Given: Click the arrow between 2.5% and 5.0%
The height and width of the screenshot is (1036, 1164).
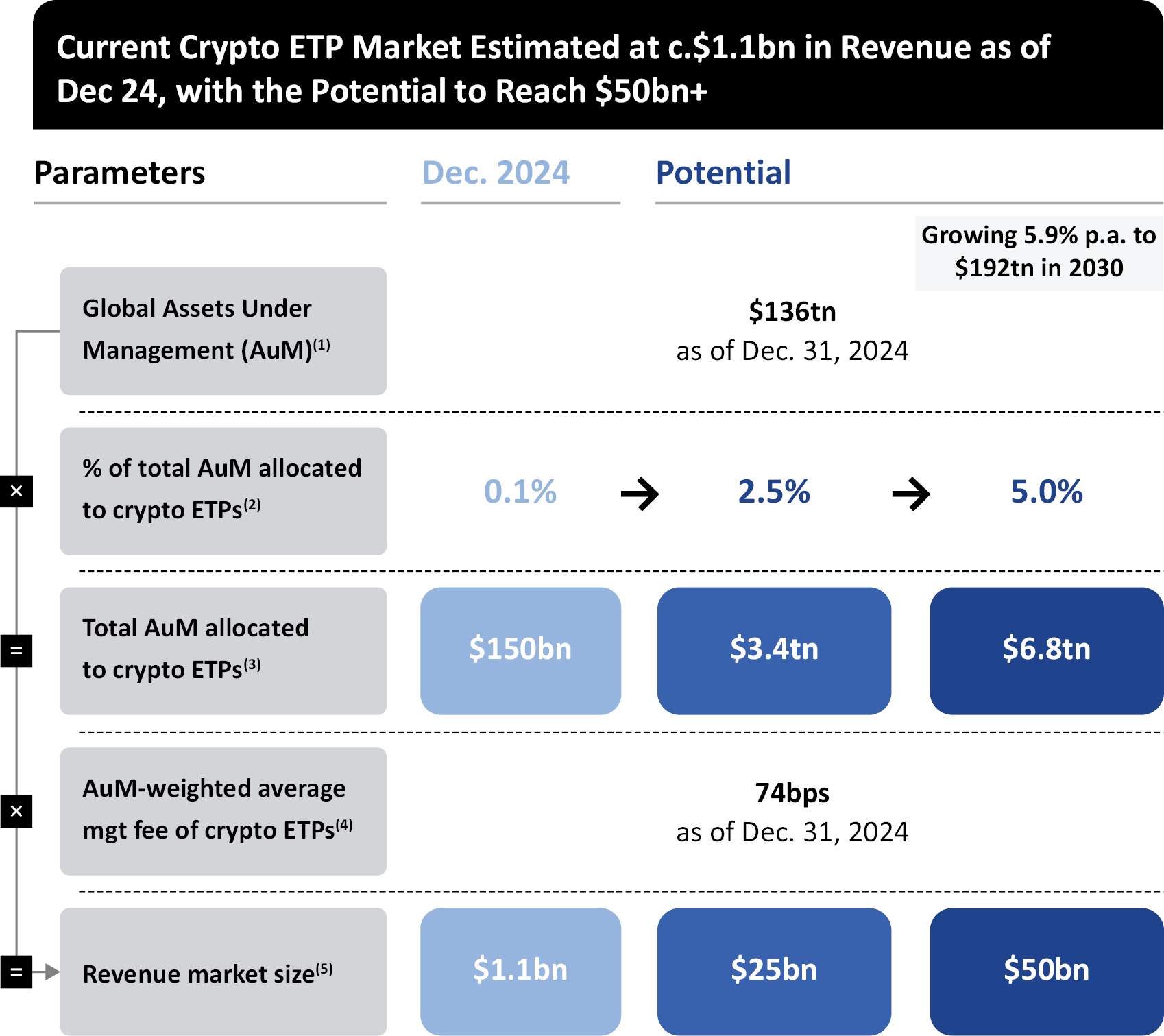Looking at the screenshot, I should 911,493.
